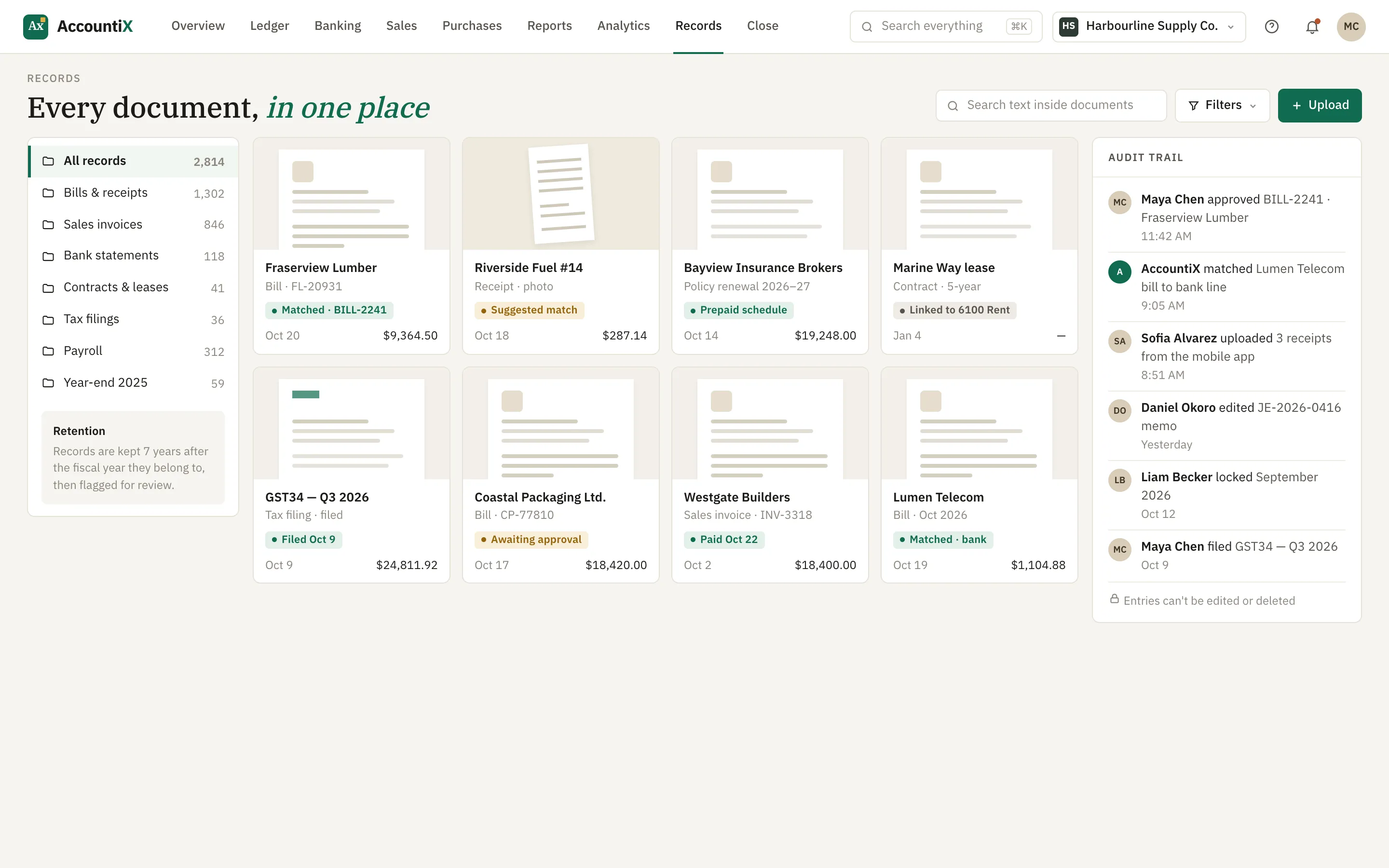Expand the Harbourline Supply Co. company switcher
Viewport: 1389px width, 868px height.
coord(1148,27)
